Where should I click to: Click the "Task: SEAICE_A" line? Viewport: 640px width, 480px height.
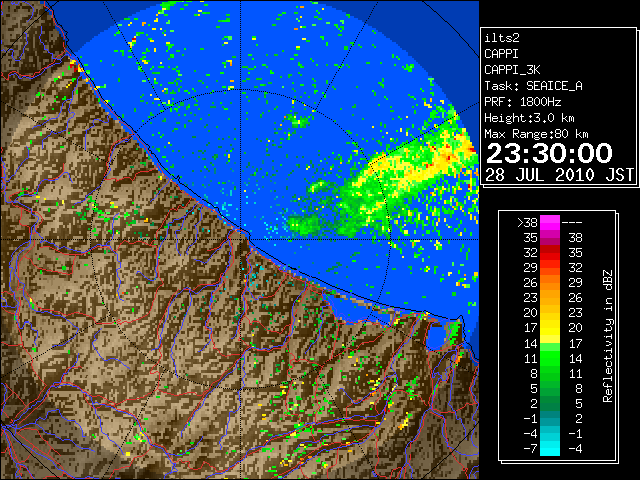click(533, 86)
